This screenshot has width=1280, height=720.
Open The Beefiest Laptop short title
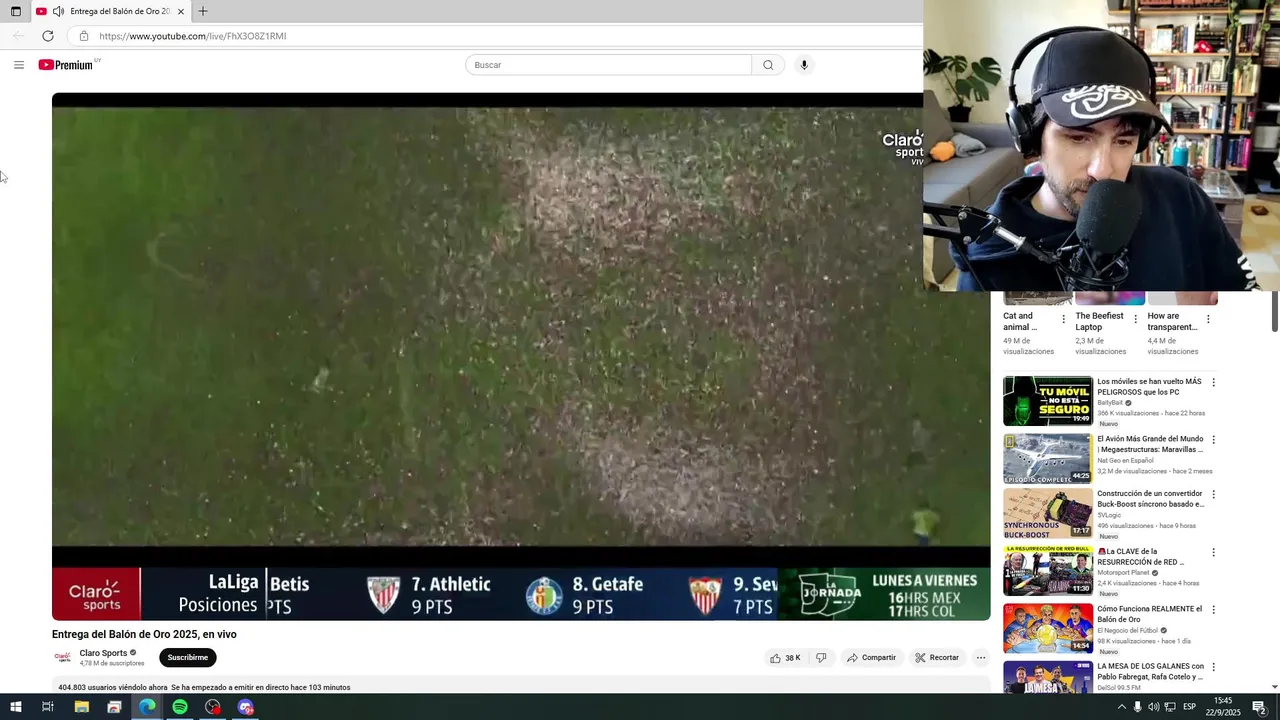(x=1099, y=321)
